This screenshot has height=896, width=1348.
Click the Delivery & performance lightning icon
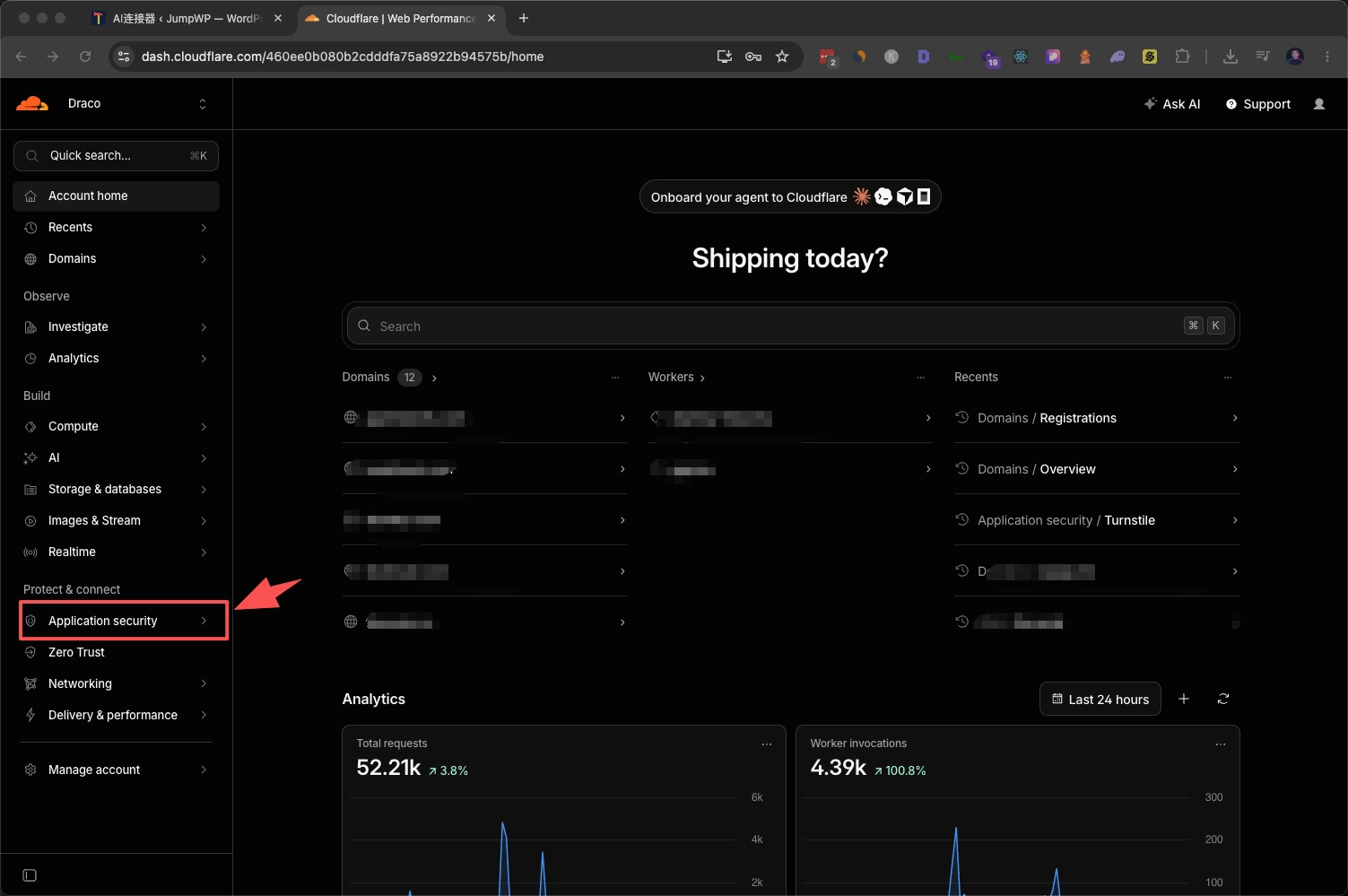point(30,716)
